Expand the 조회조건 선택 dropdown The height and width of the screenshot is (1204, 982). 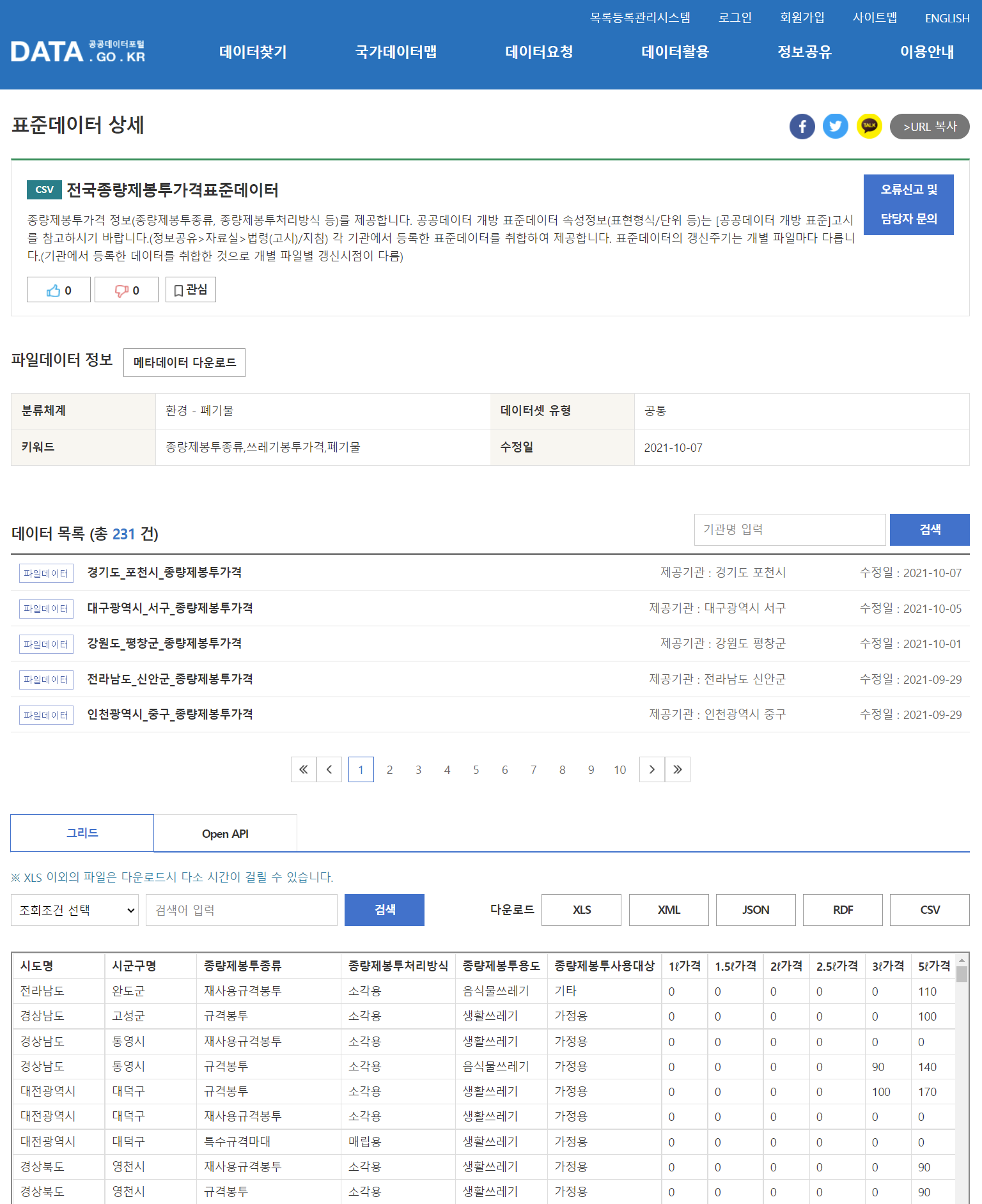coord(75,910)
